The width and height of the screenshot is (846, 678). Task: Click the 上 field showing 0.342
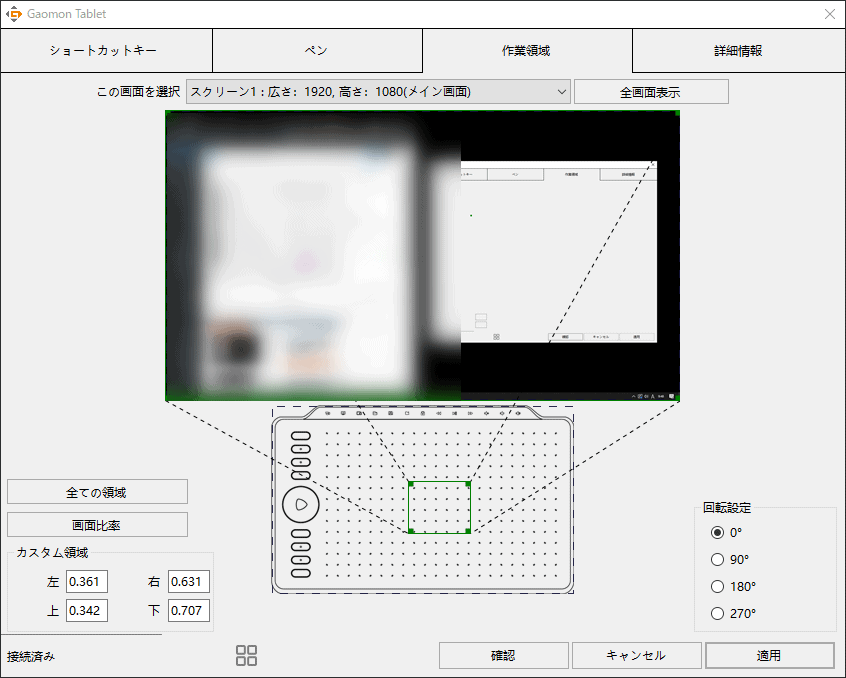pyautogui.click(x=87, y=611)
